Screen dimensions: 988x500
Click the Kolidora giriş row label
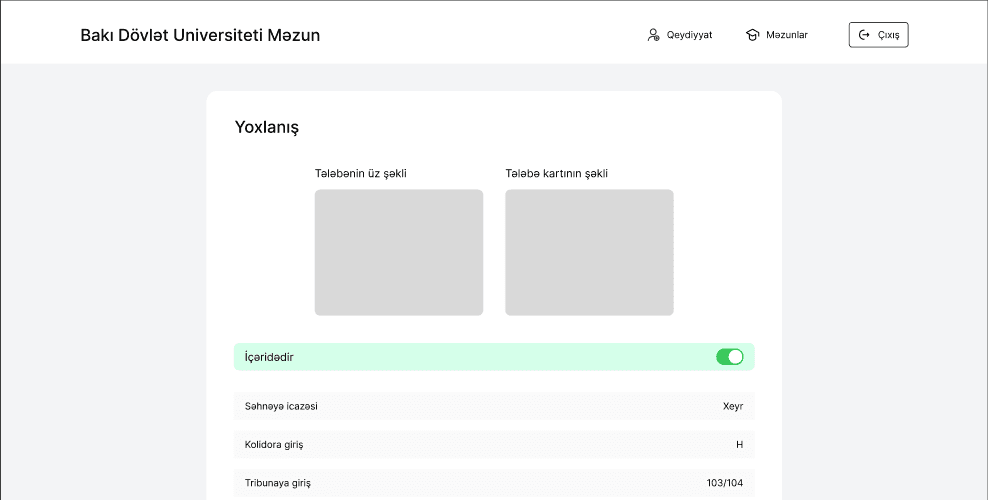pos(273,444)
